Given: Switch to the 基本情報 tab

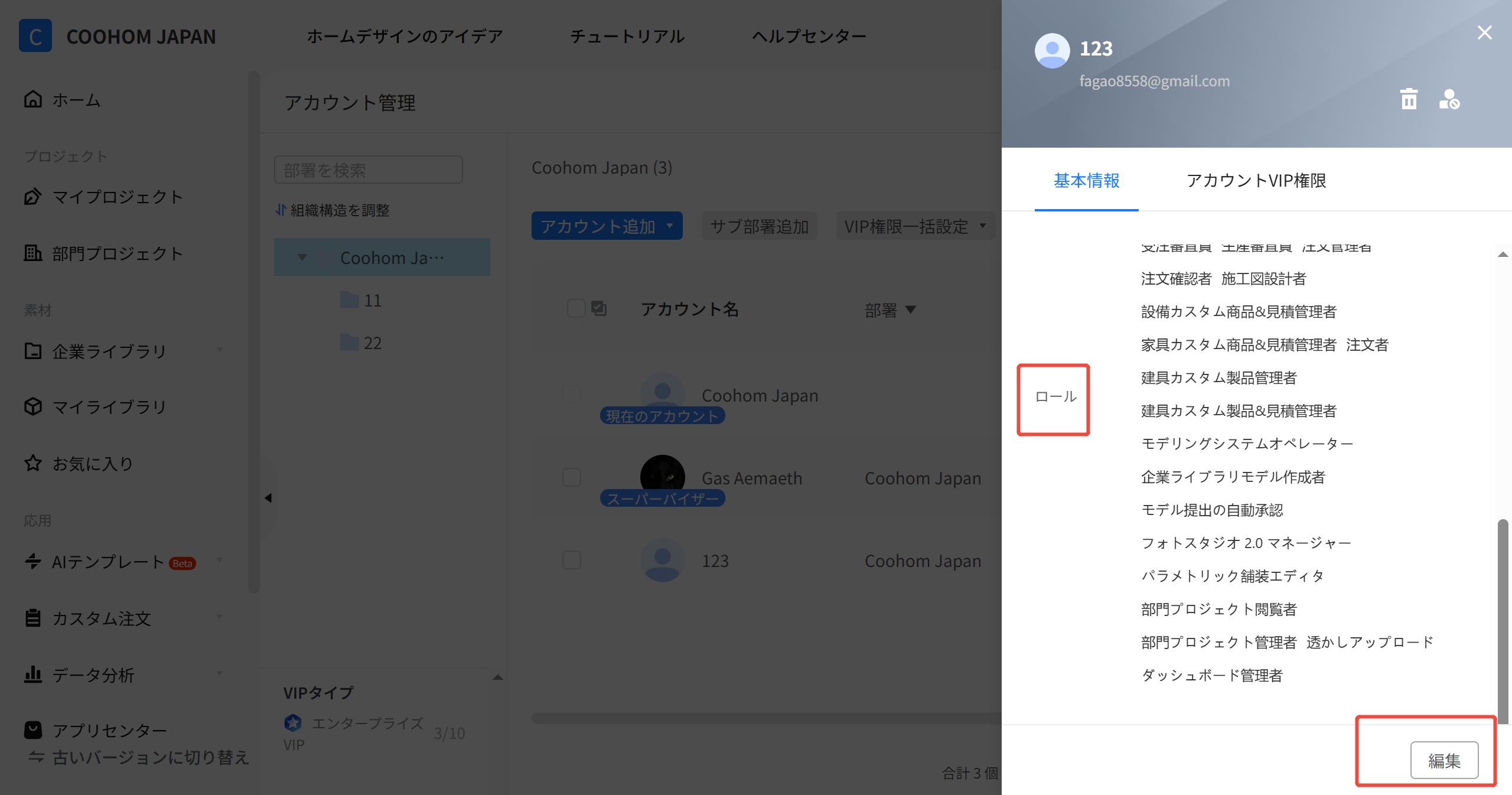Looking at the screenshot, I should pos(1087,180).
